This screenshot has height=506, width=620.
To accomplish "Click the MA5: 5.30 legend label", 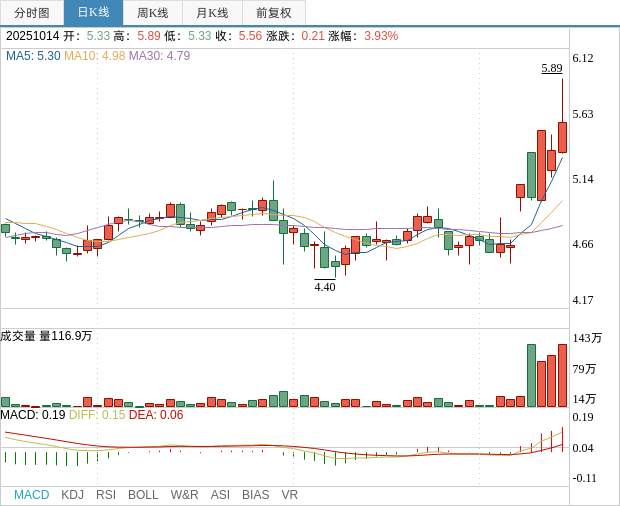I will point(33,56).
